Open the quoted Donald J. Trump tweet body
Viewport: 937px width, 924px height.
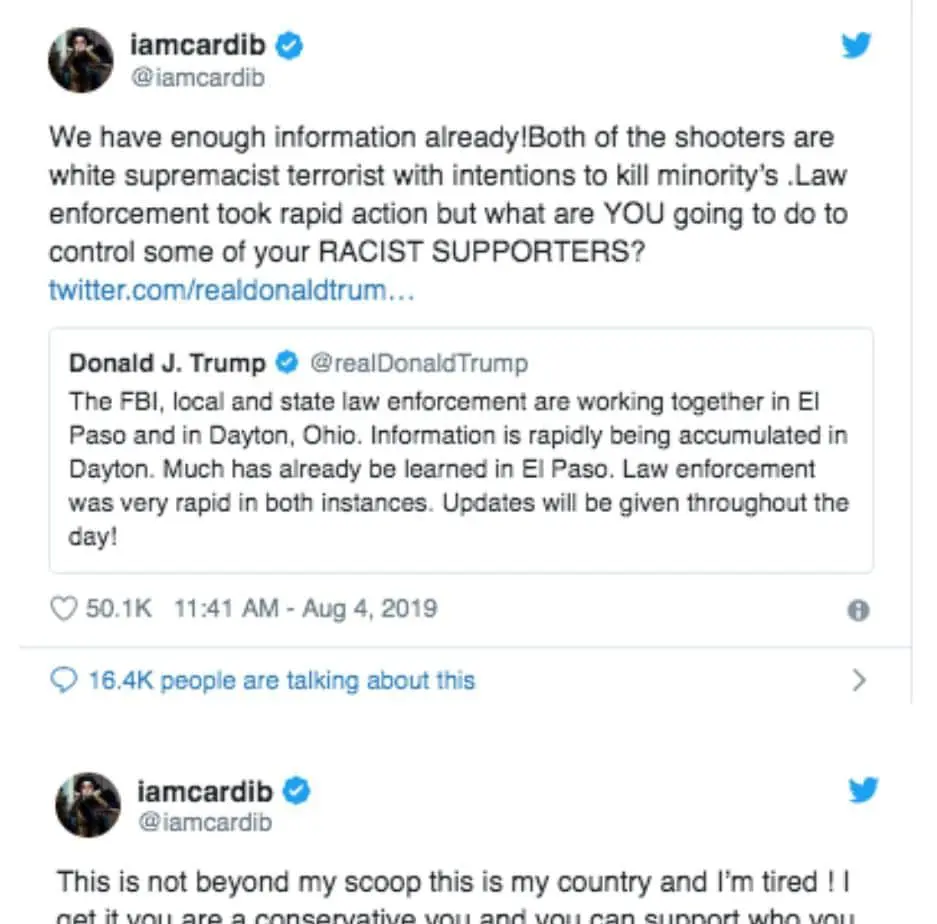coord(458,468)
